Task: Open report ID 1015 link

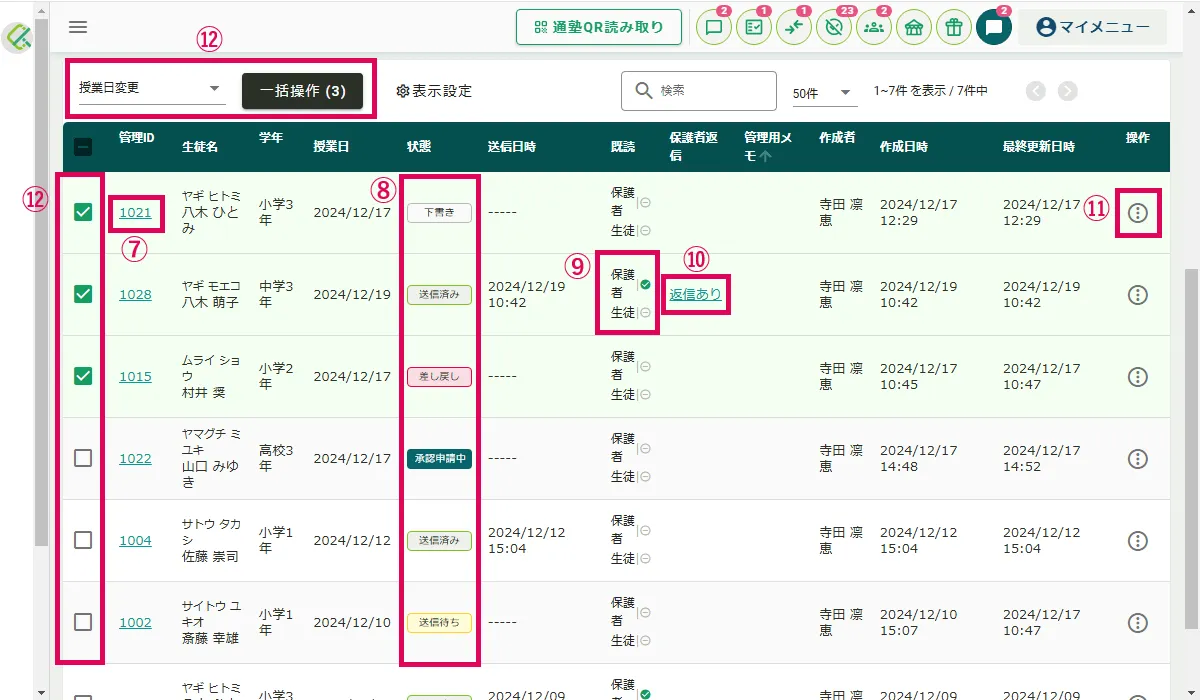Action: [x=135, y=377]
